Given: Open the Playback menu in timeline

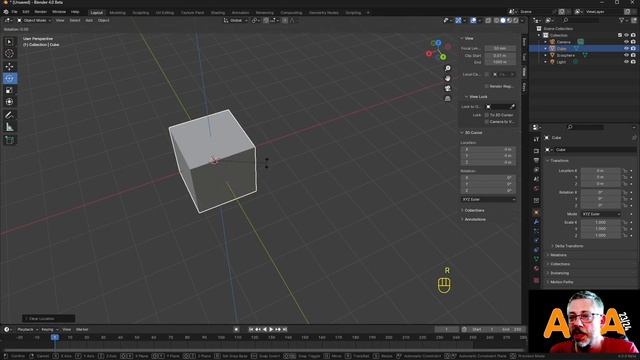Looking at the screenshot, I should tap(27, 329).
